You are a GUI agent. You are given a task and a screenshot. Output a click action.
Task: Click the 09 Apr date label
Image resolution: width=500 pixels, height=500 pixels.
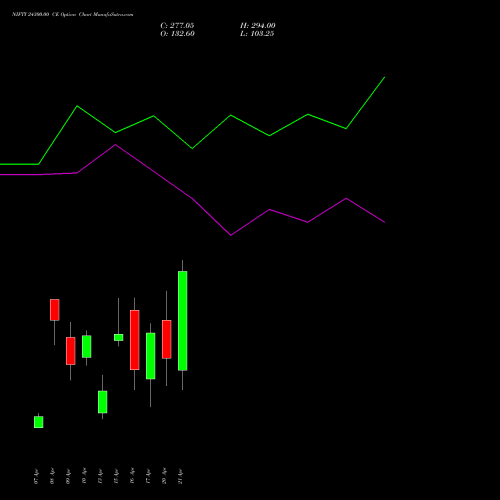coord(68,476)
